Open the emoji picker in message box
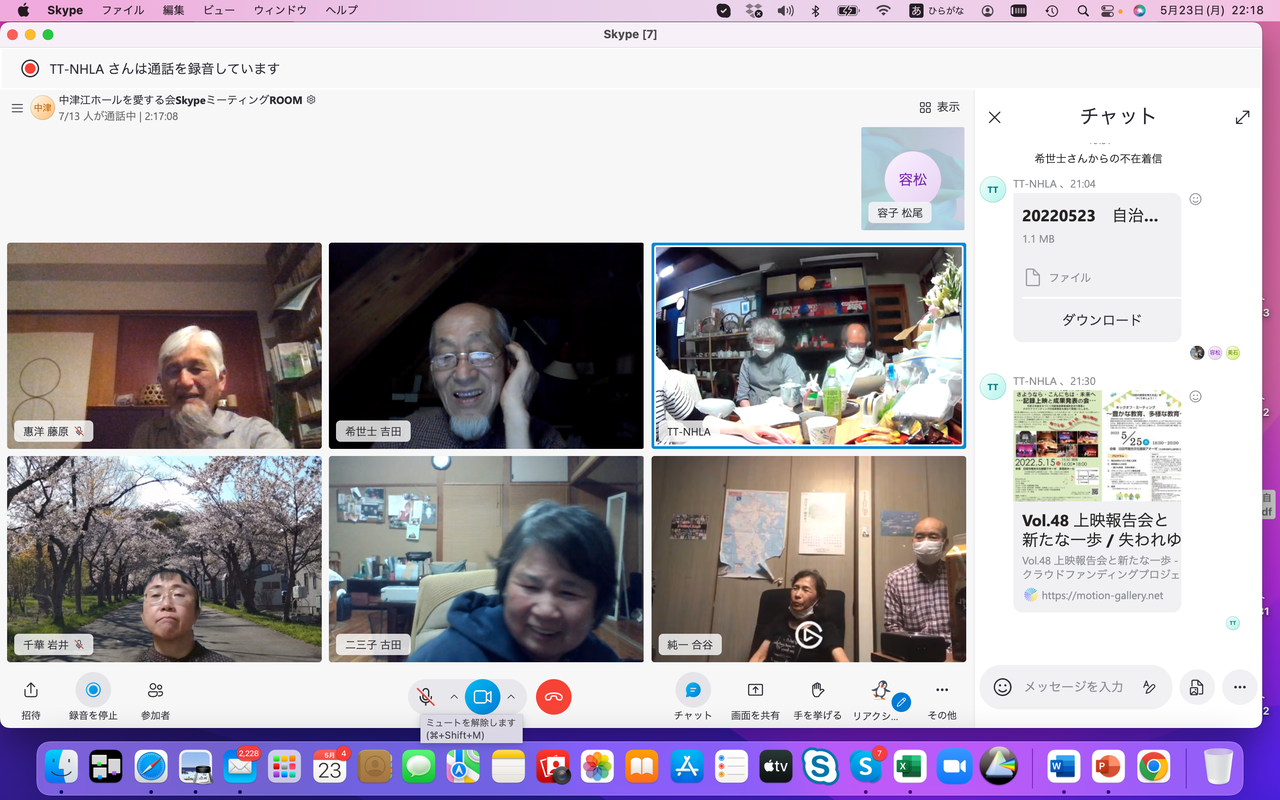 (1002, 687)
